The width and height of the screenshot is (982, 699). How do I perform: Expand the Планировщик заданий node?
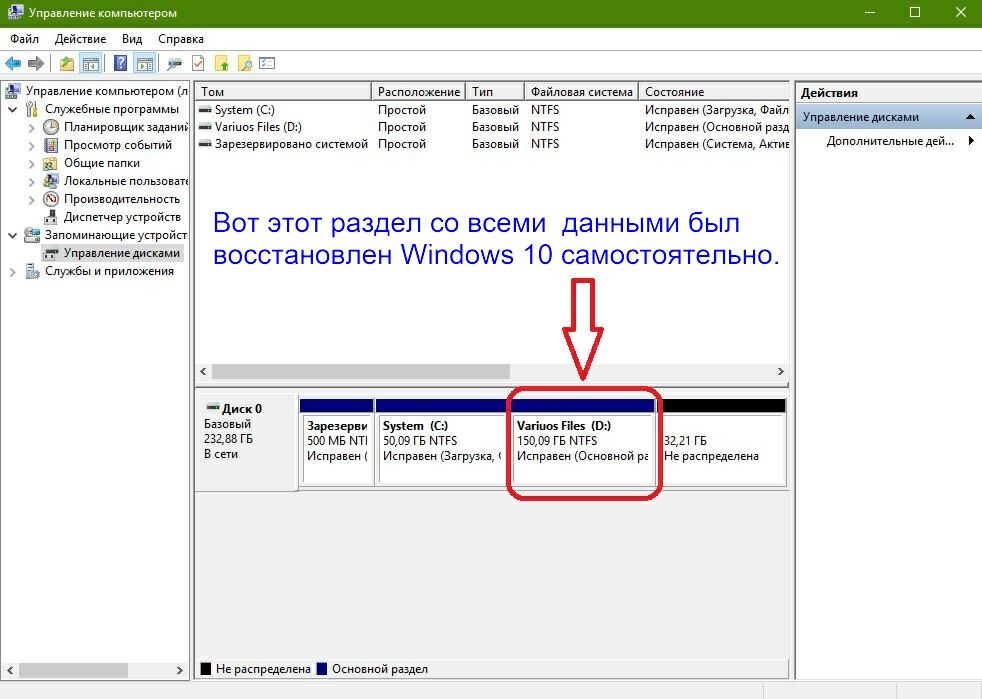click(31, 128)
